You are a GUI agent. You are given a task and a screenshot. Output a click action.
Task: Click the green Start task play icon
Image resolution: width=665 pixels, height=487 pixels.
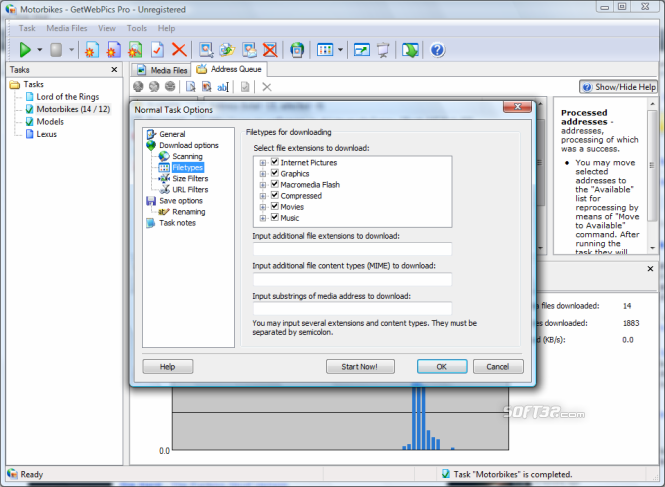pyautogui.click(x=25, y=50)
